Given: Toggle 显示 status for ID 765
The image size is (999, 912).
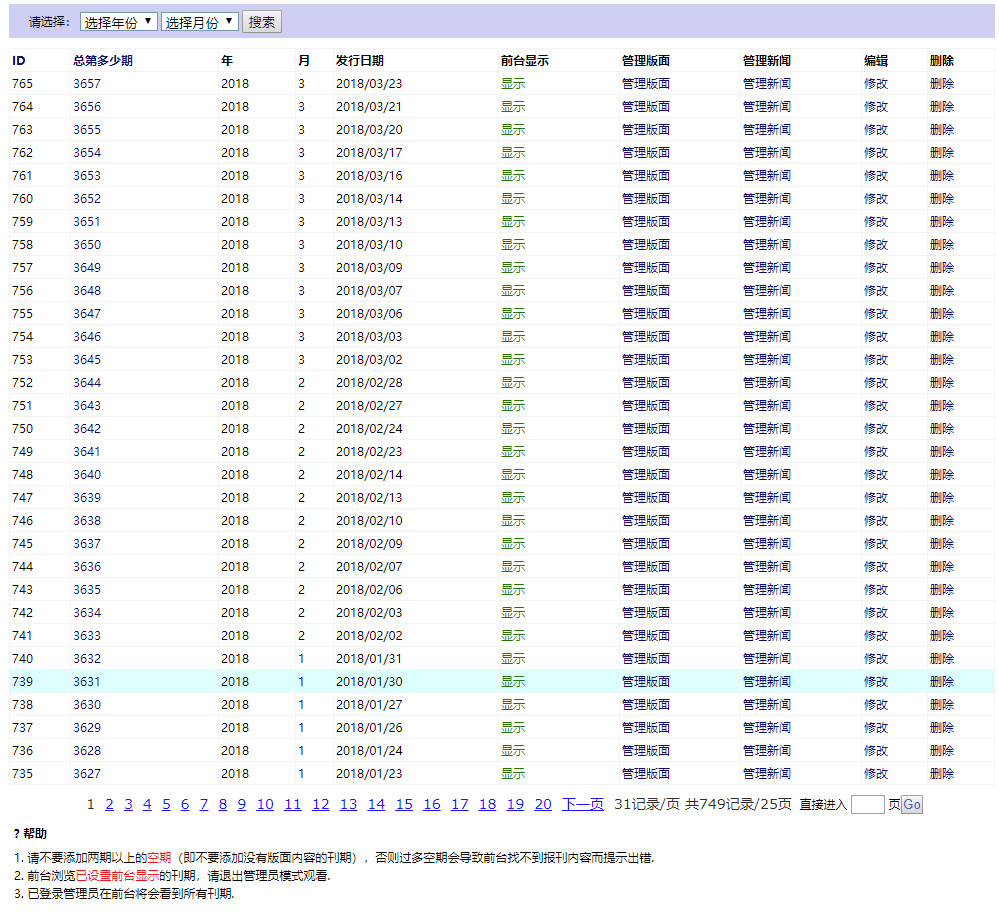Looking at the screenshot, I should click(x=512, y=84).
